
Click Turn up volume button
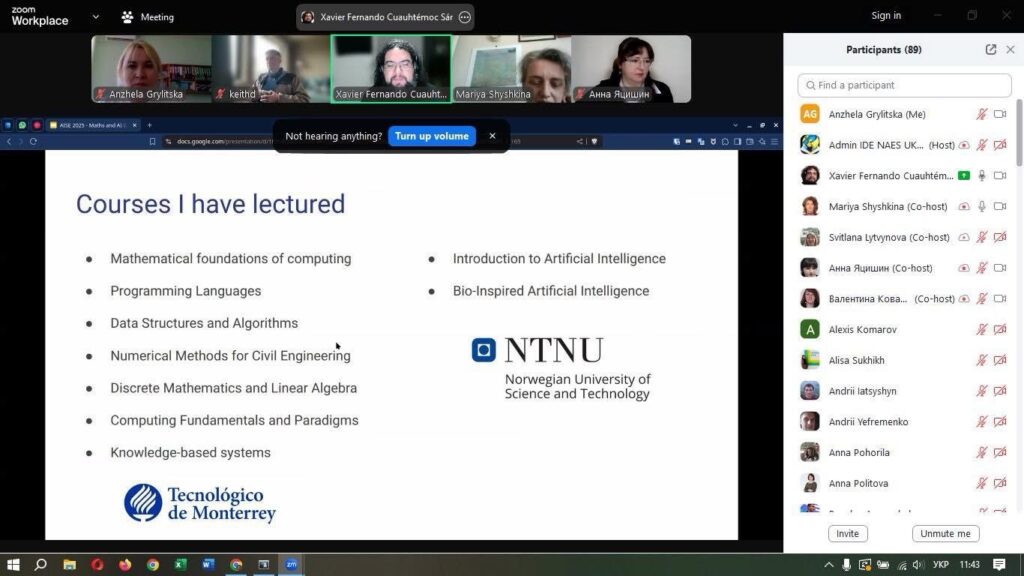point(431,136)
